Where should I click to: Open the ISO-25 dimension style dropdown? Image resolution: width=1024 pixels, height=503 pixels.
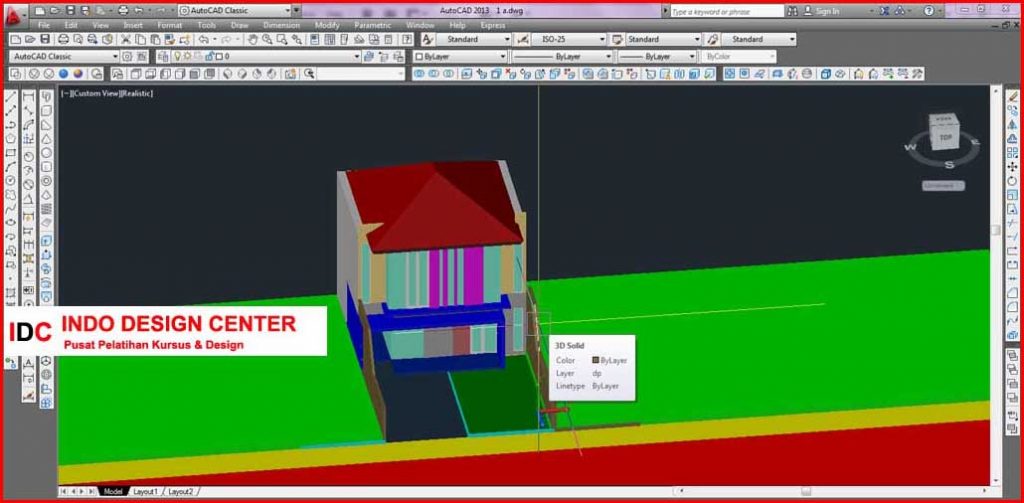click(602, 39)
